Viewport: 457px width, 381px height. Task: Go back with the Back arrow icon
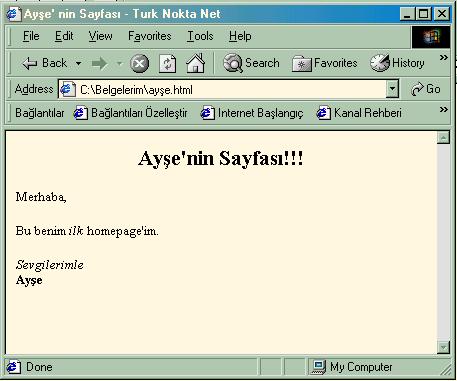(x=29, y=63)
